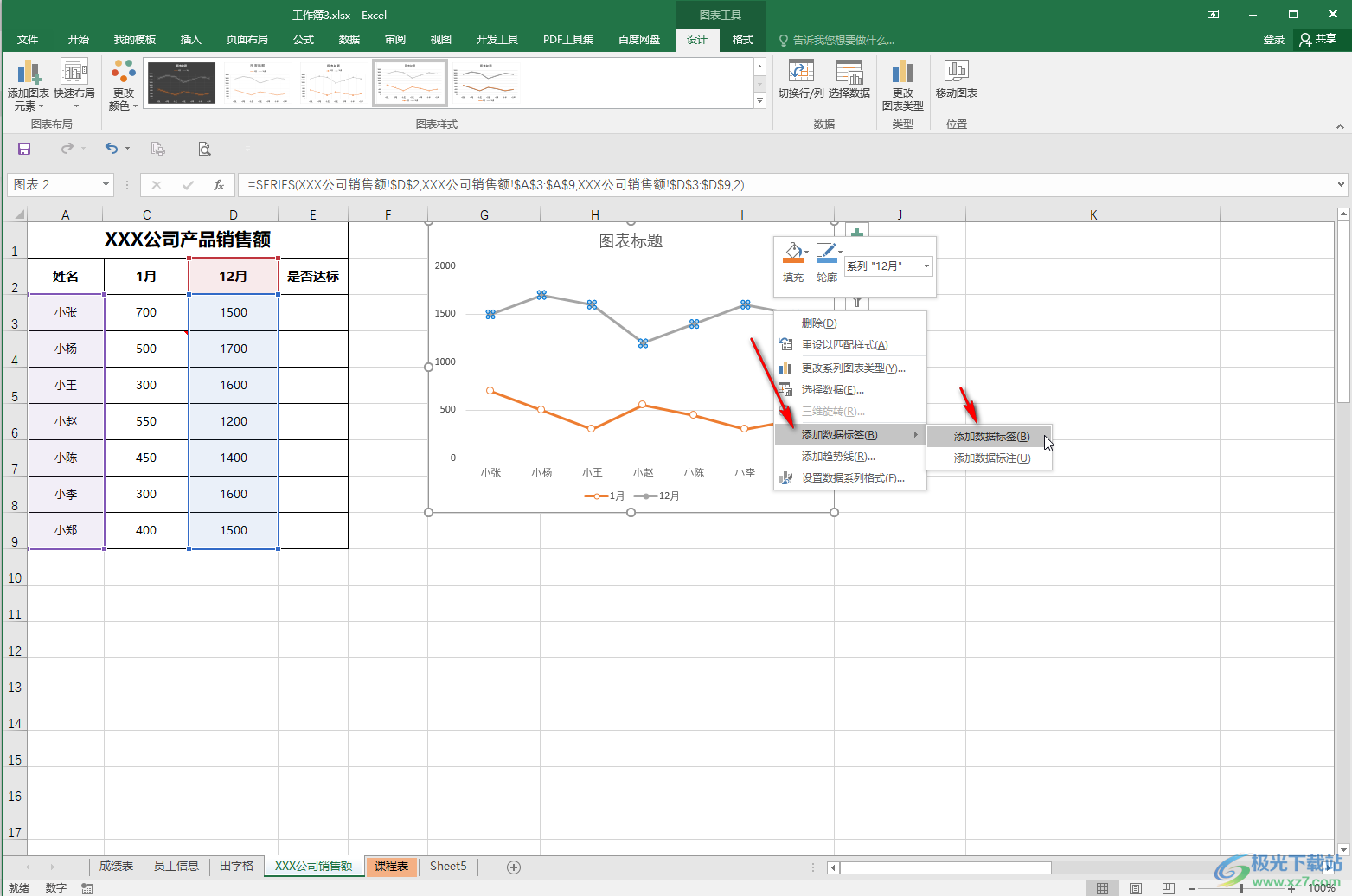This screenshot has width=1352, height=896.
Task: Click the zoom slider in status bar
Action: pos(1241,888)
